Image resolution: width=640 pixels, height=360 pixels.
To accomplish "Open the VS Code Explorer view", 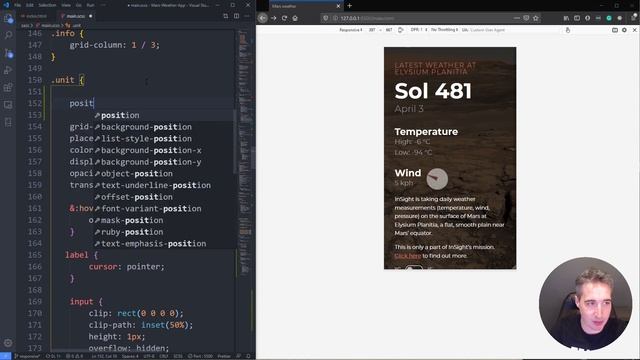I will tap(8, 18).
